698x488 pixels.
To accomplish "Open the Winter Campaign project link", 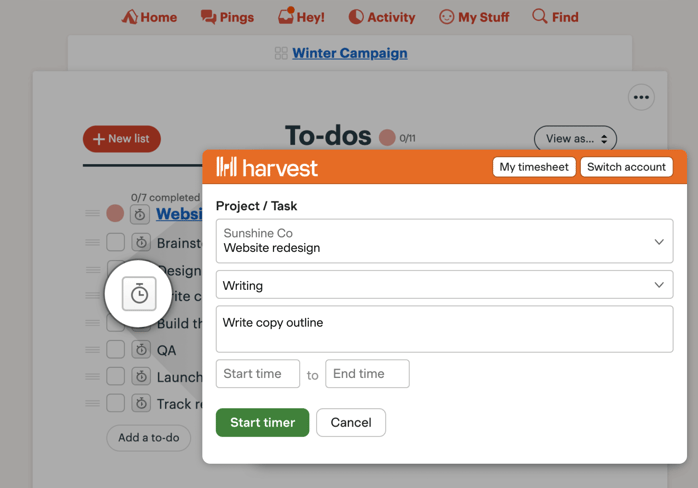I will [x=349, y=53].
